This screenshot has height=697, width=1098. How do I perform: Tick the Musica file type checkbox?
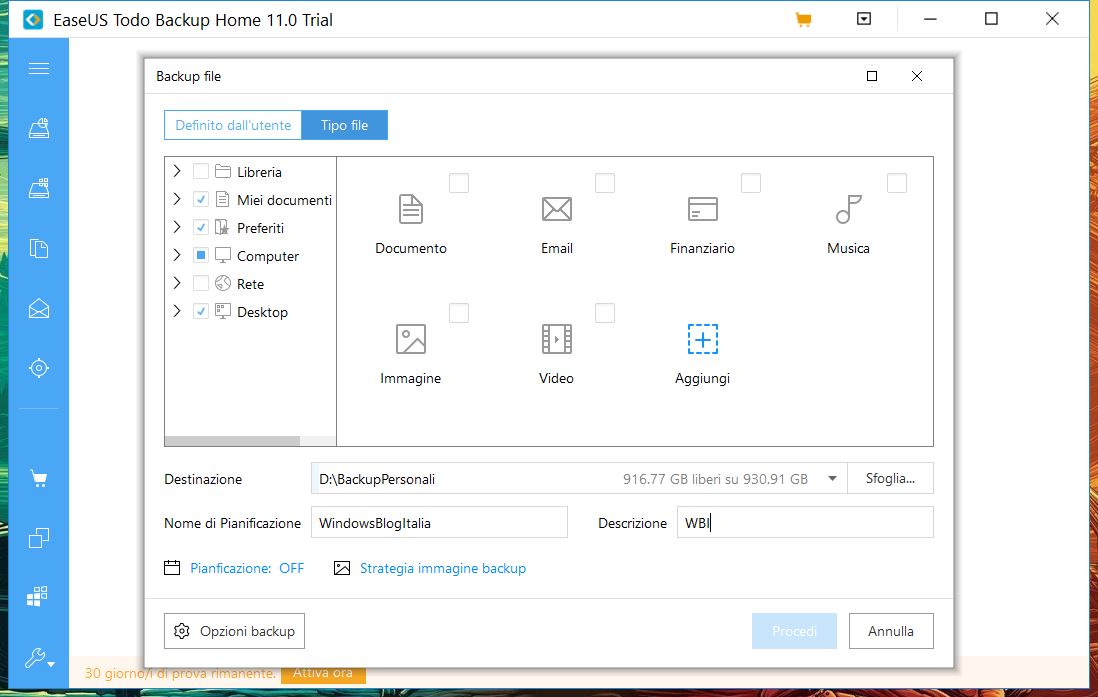[897, 183]
